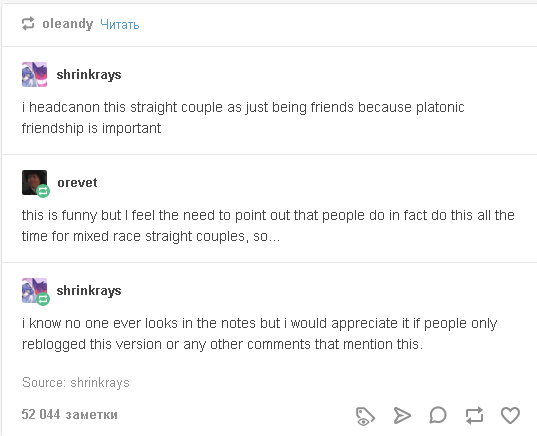Click the green reblog badge on the lower shrinkrays avatar
The height and width of the screenshot is (436, 537).
pos(43,299)
